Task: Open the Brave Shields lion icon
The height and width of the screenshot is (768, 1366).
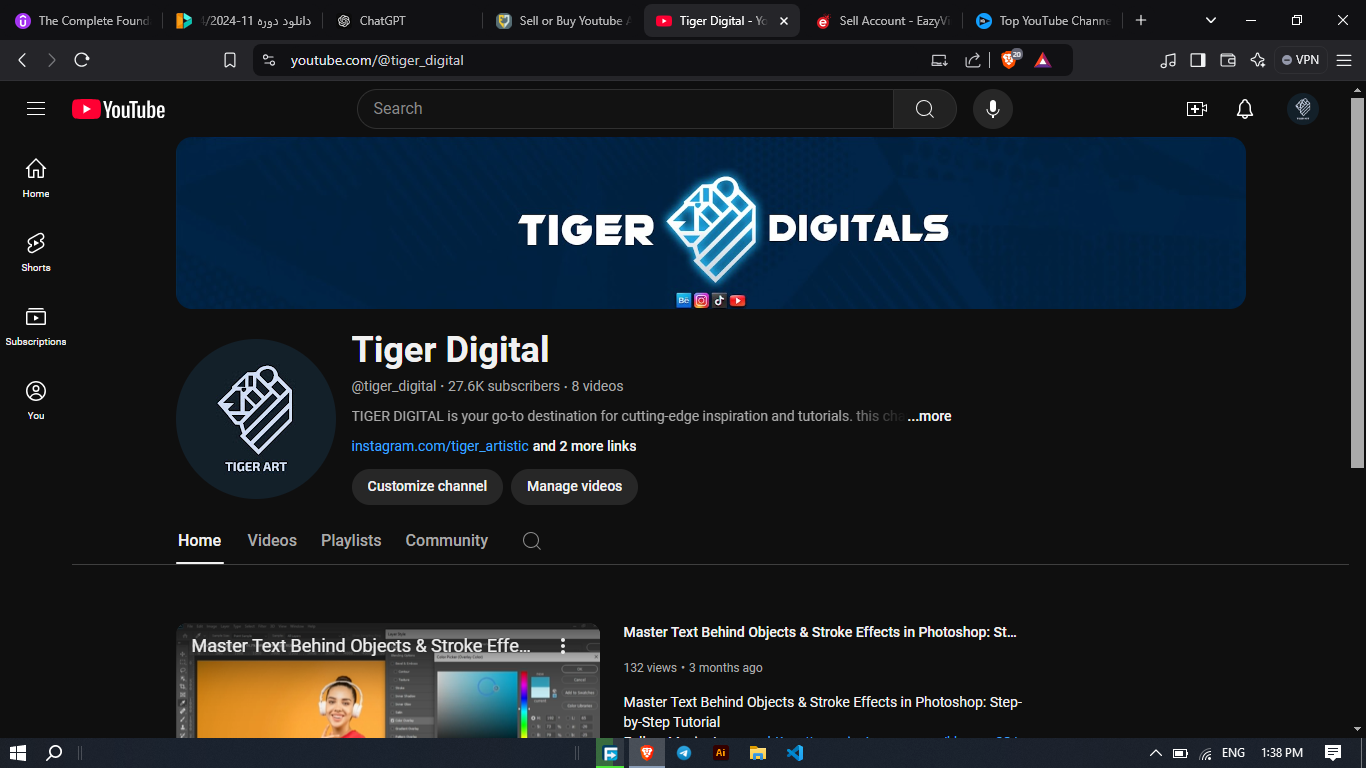Action: [1009, 60]
